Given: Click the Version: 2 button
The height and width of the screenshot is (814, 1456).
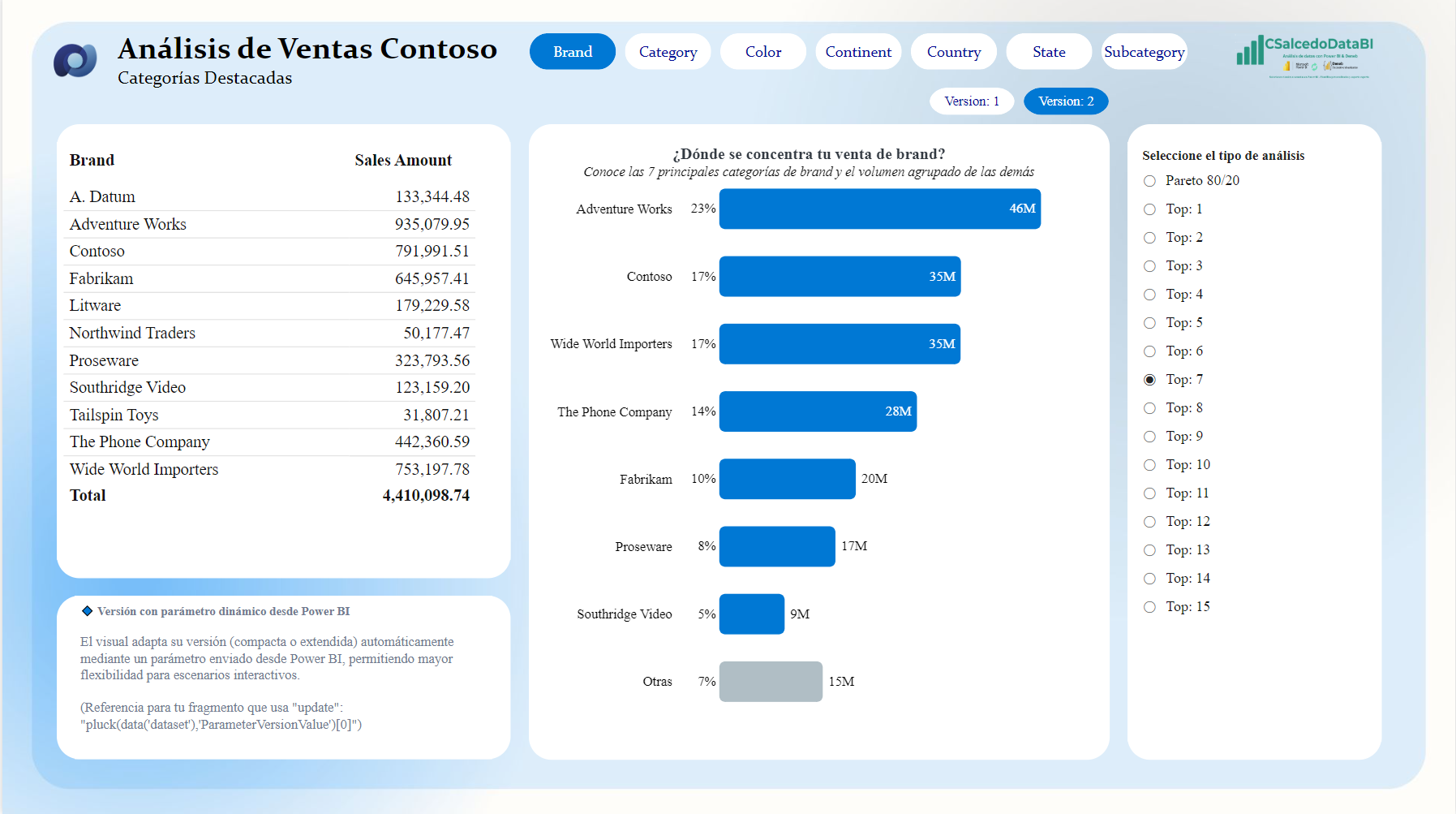Looking at the screenshot, I should (x=1066, y=101).
